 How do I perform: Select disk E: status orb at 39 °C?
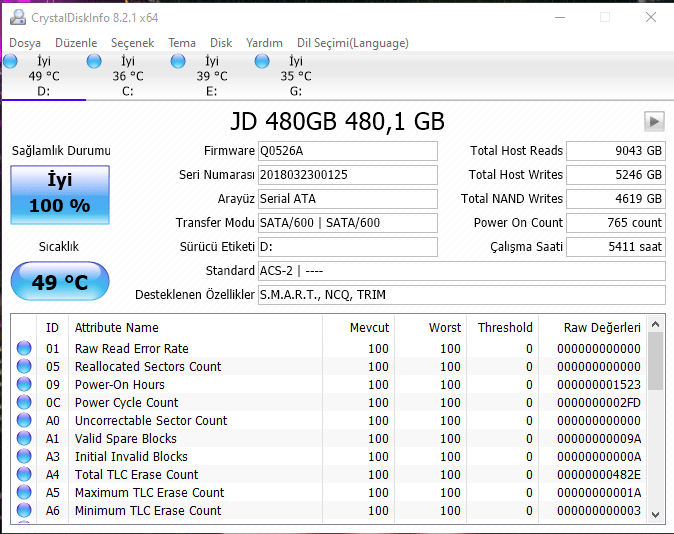point(178,62)
